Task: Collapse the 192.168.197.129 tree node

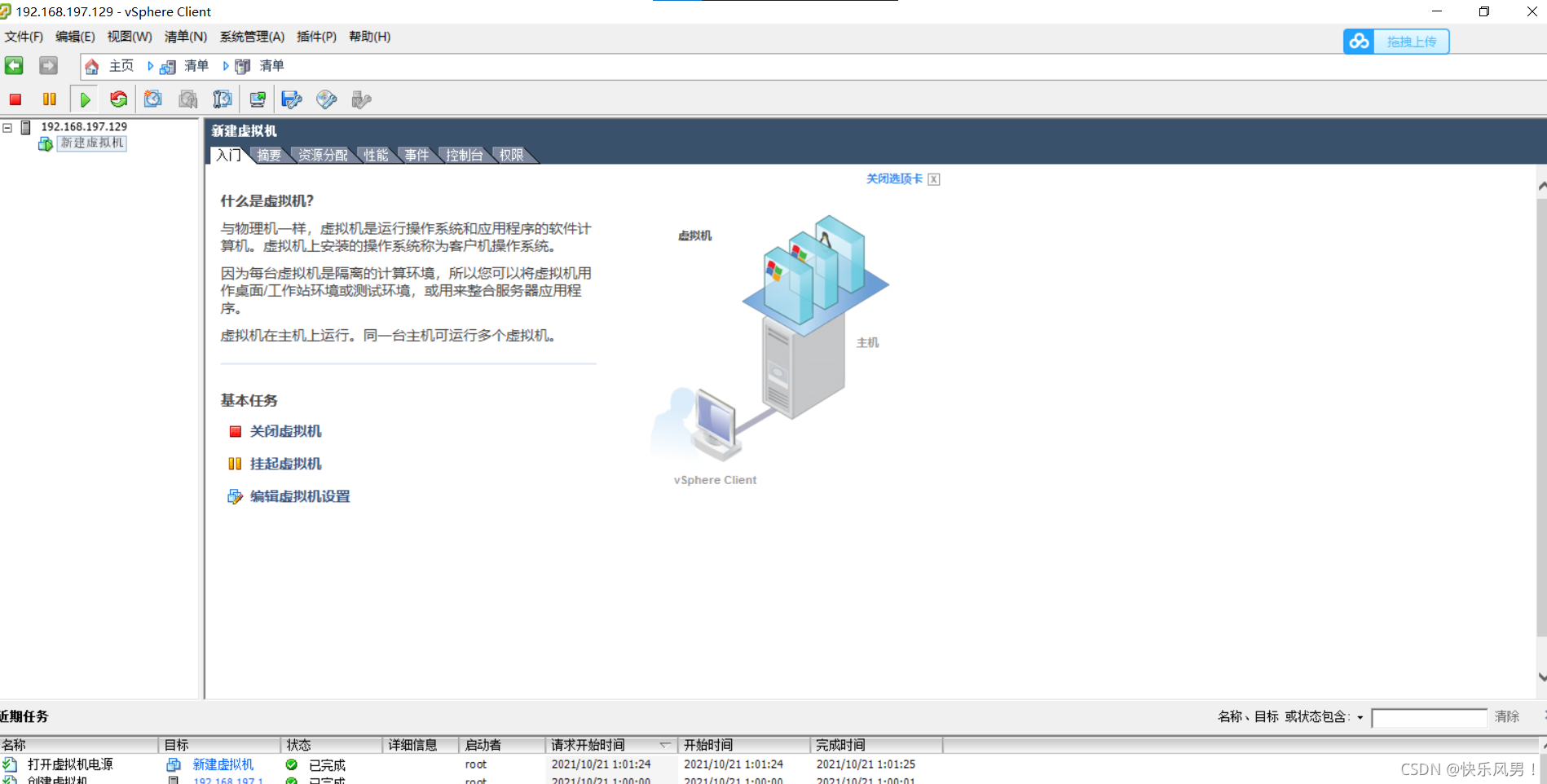Action: pos(7,127)
